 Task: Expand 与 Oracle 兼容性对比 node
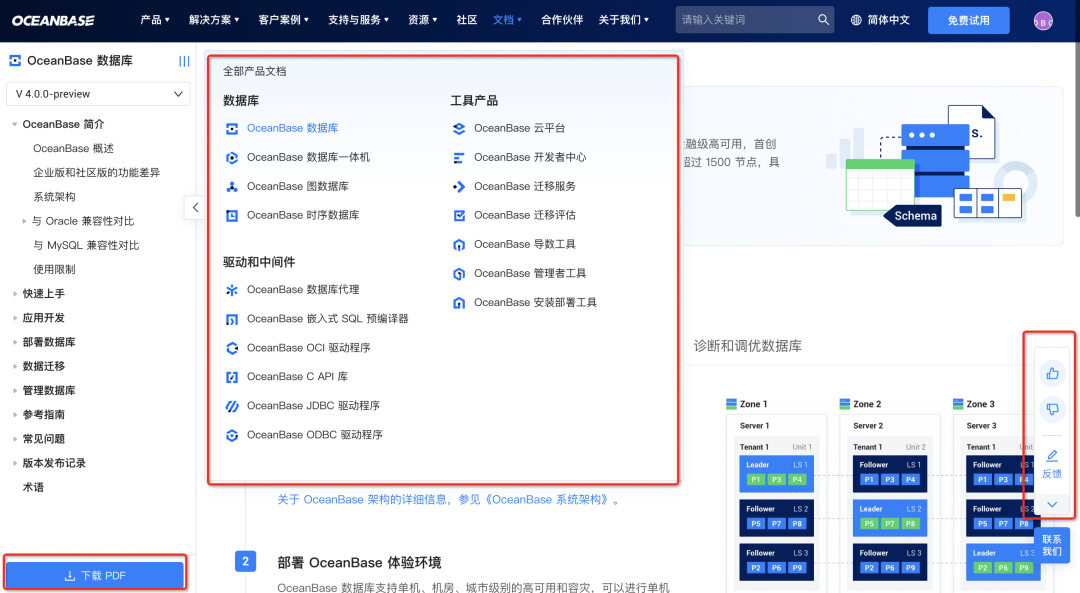point(24,221)
